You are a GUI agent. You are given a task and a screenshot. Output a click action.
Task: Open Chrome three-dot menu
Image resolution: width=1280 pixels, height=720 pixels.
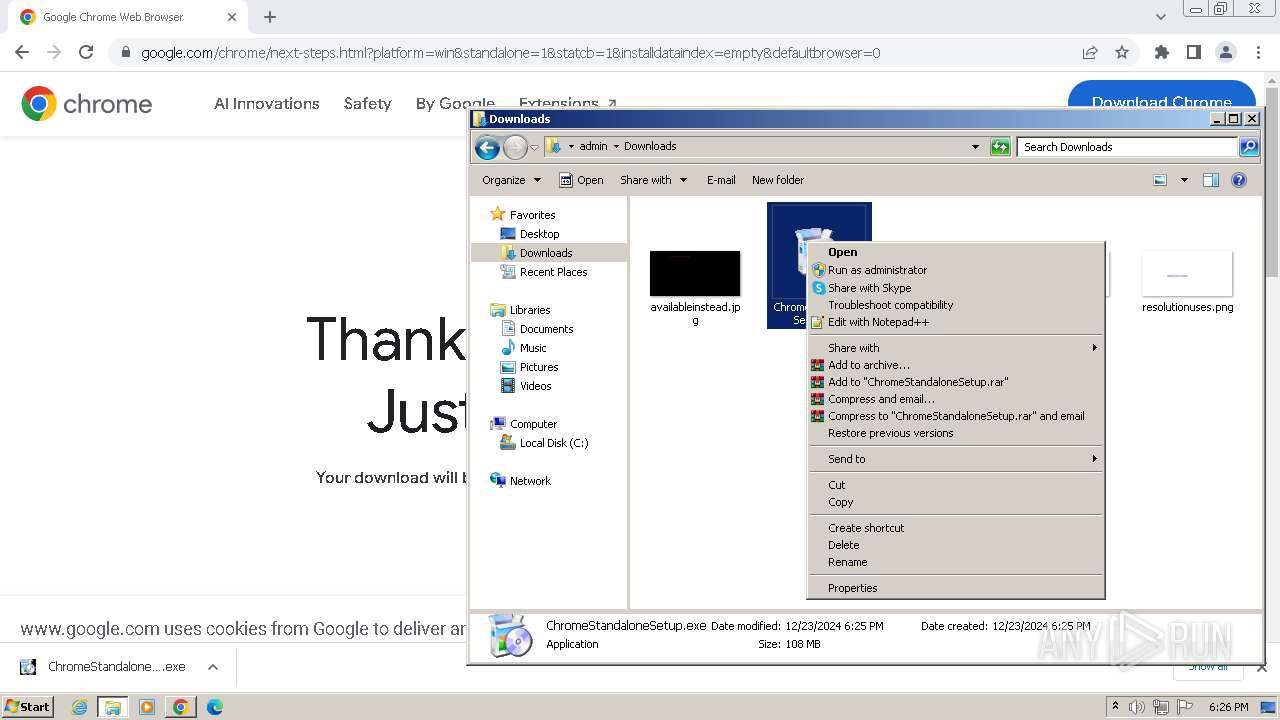[x=1257, y=53]
